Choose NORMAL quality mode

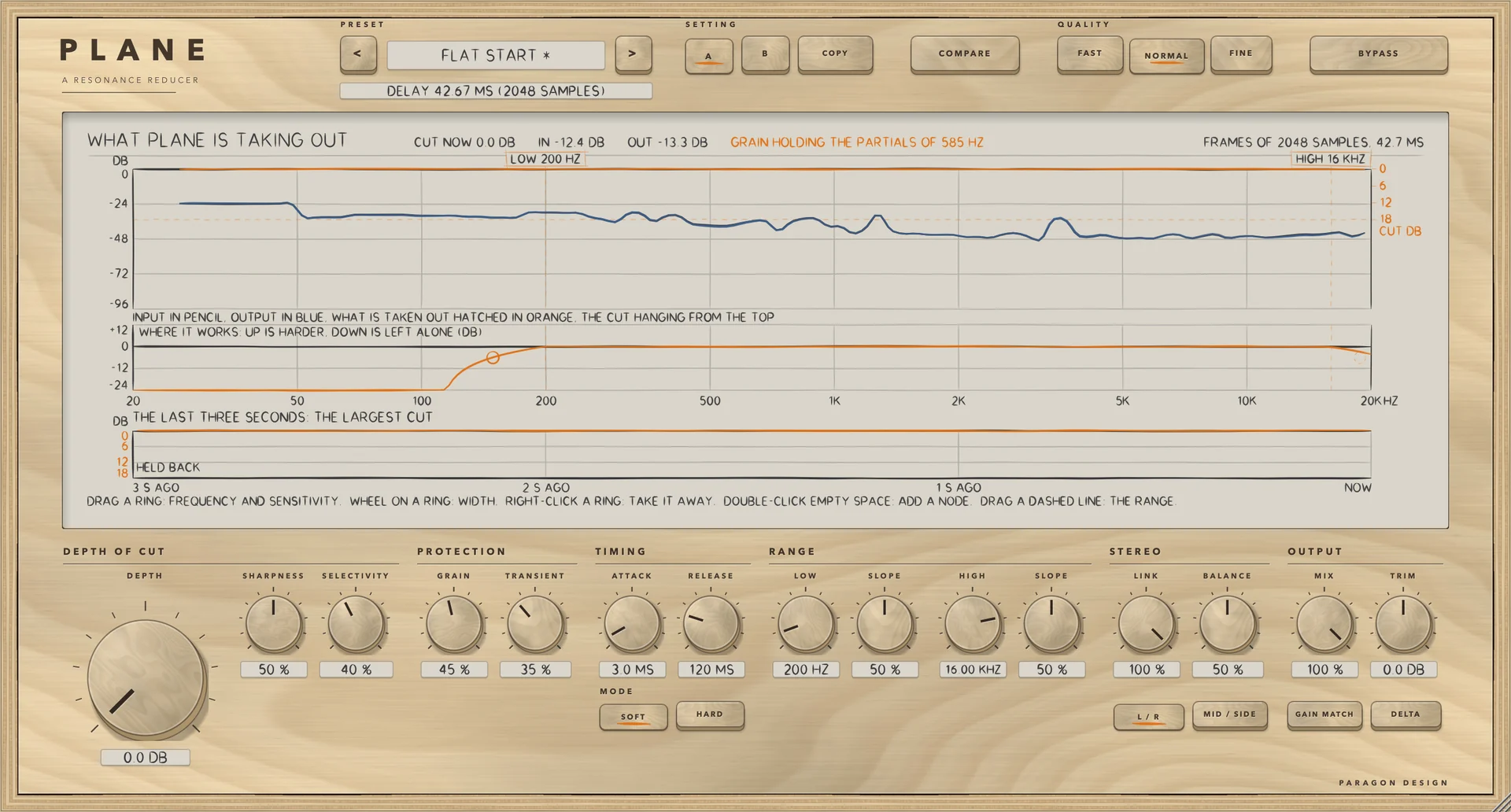click(1166, 56)
